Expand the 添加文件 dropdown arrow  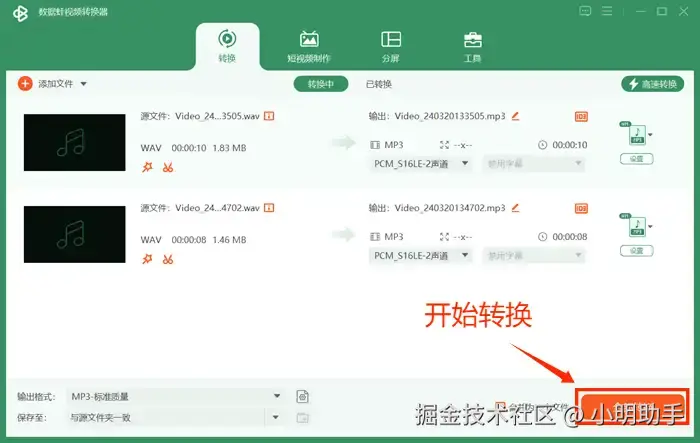click(x=83, y=84)
